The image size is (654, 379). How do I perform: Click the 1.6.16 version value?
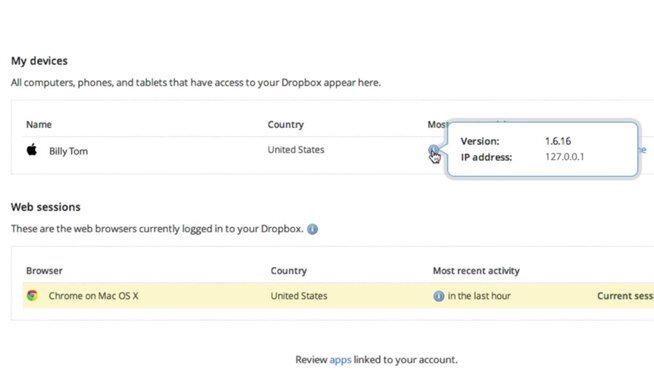[x=558, y=141]
